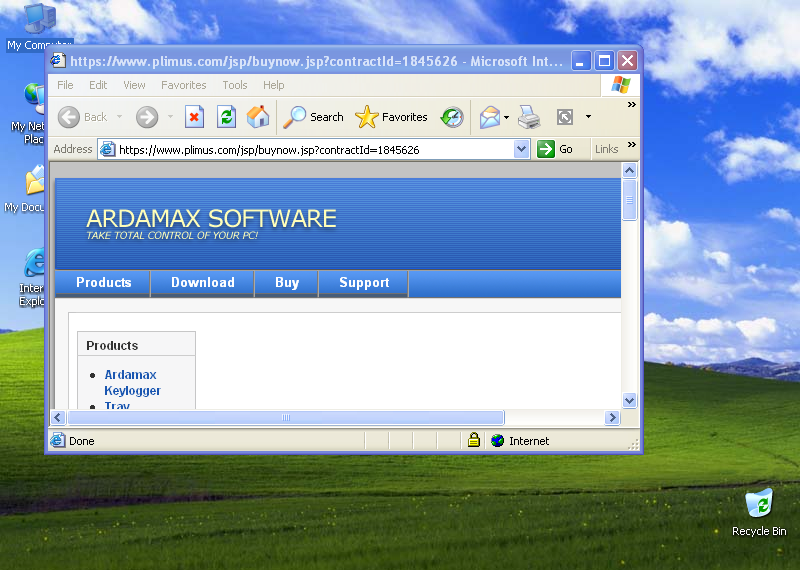Click vertical scrollbar down arrow
Screen dimensions: 800x570
630,401
